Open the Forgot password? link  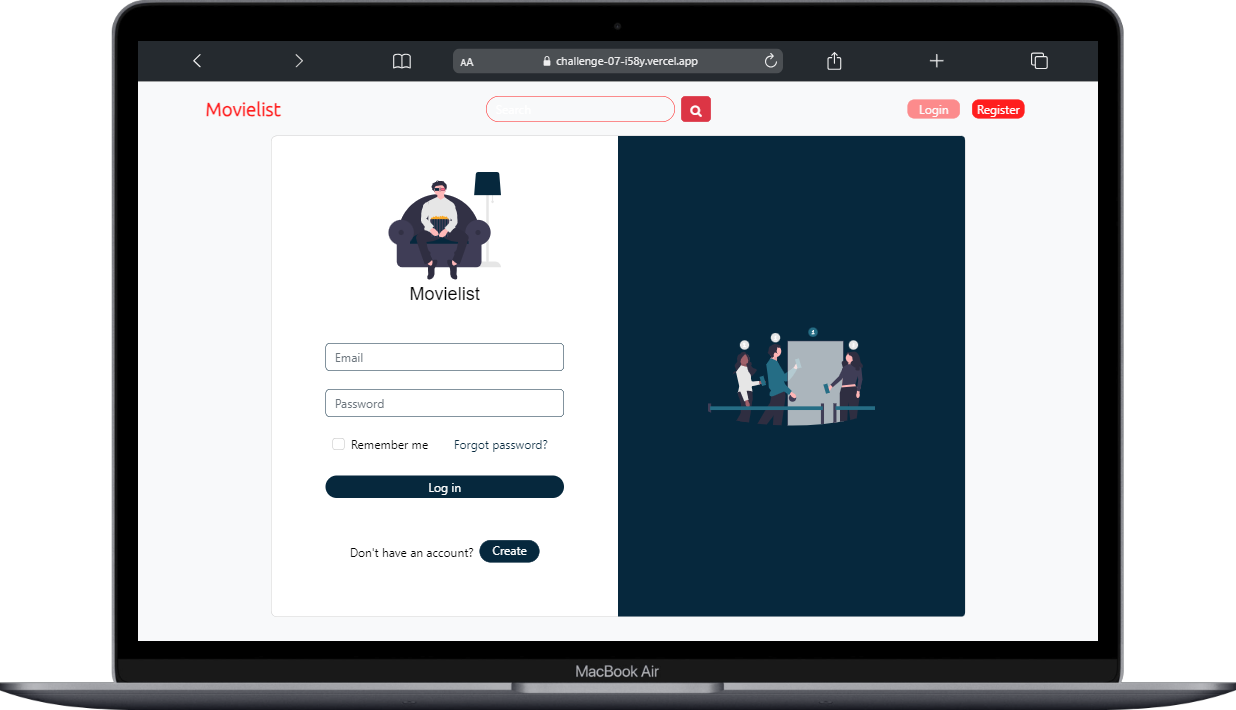501,445
